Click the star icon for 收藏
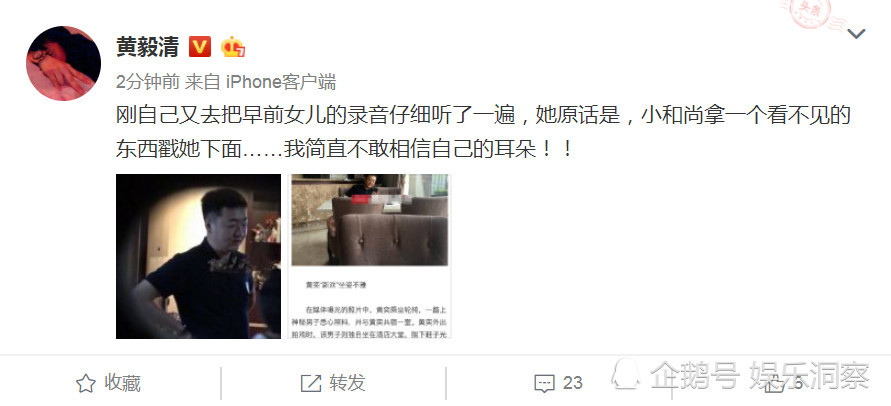The height and width of the screenshot is (406, 891). click(85, 384)
